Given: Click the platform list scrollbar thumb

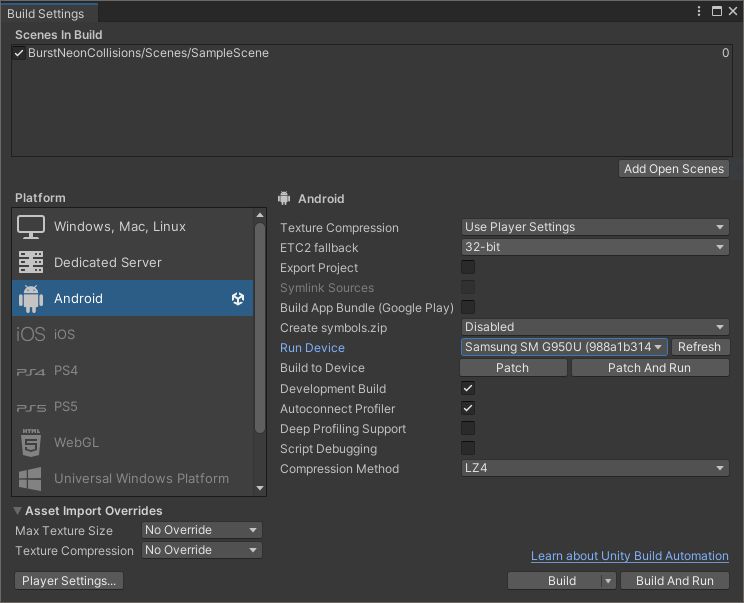Looking at the screenshot, I should (260, 328).
